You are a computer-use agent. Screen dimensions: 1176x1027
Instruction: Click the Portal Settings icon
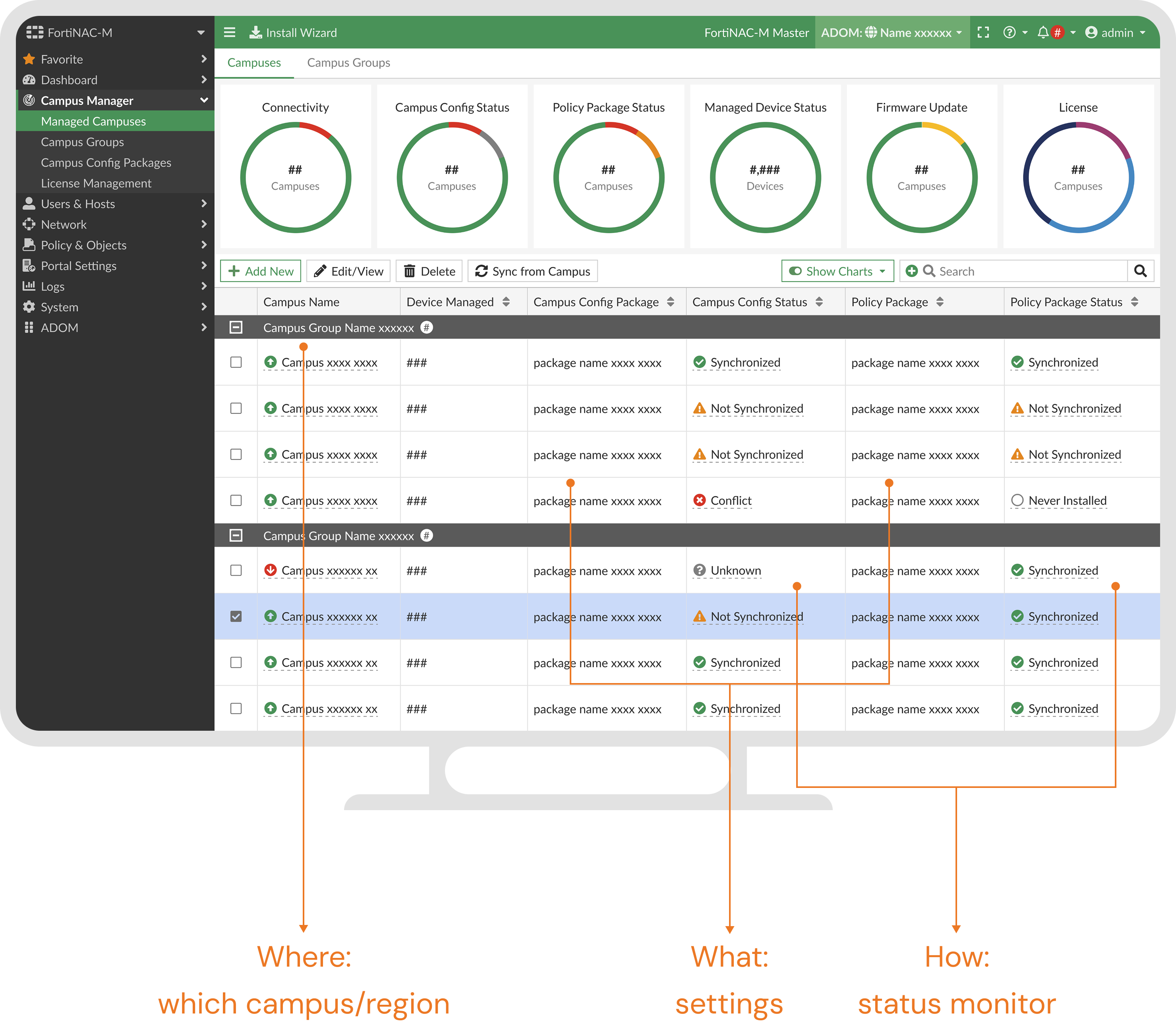29,265
